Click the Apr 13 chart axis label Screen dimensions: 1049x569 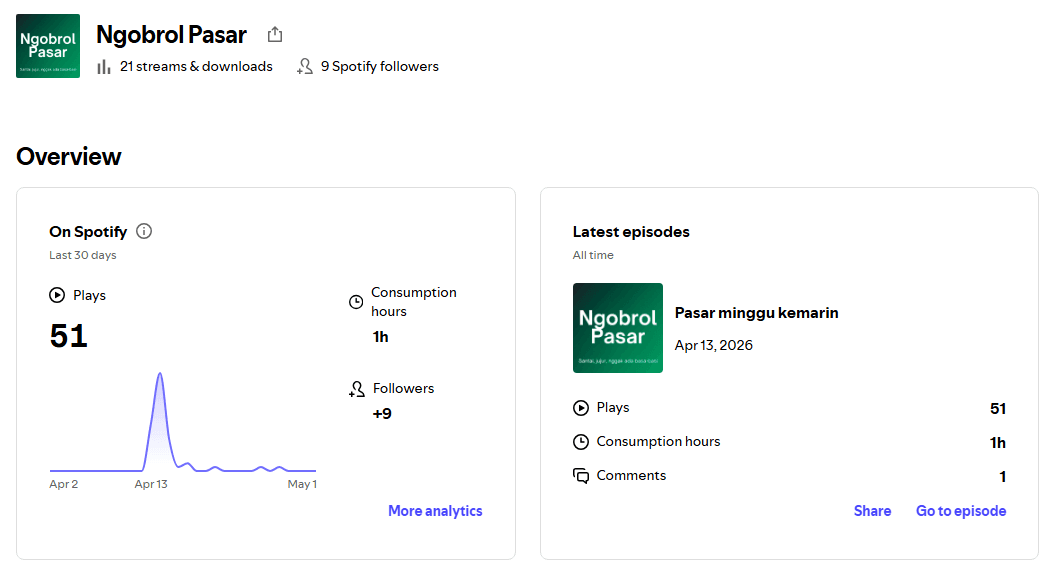click(x=151, y=484)
